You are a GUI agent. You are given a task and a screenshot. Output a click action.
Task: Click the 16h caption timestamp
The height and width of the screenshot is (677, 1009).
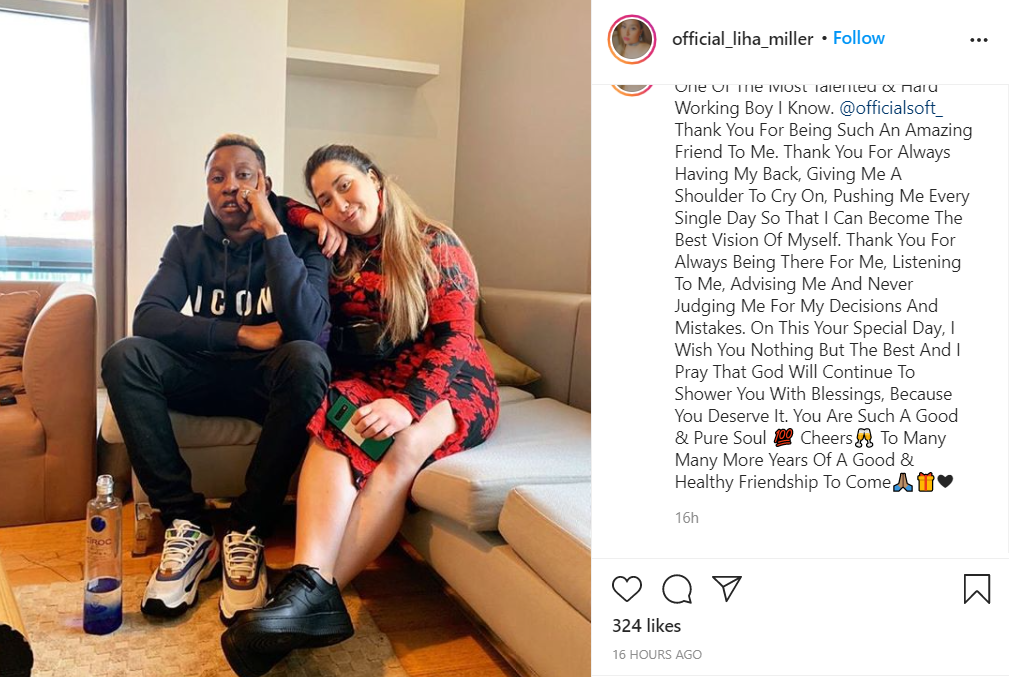(x=687, y=517)
